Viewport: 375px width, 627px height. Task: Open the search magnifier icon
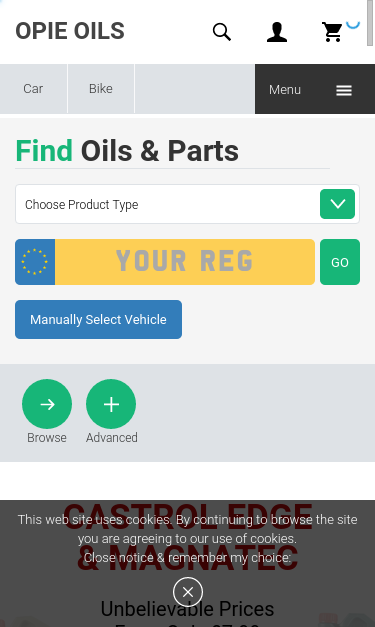coord(221,32)
